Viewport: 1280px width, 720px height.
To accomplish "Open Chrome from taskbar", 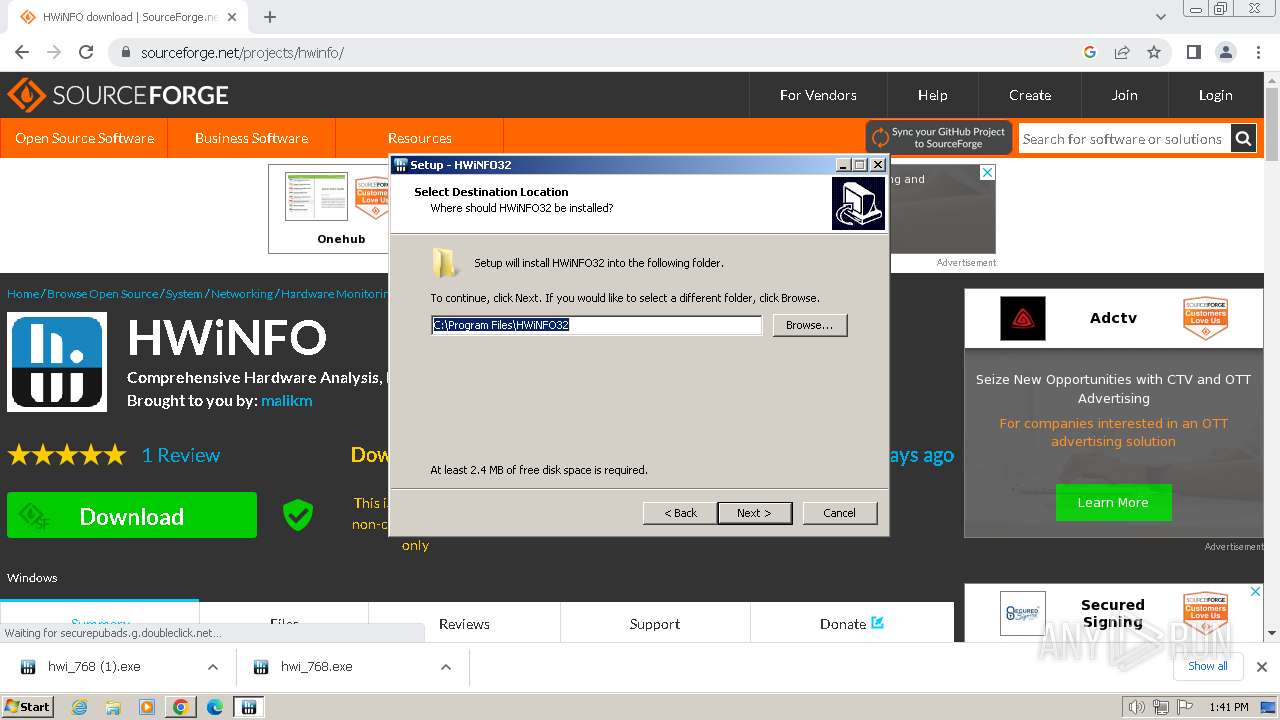I will (180, 707).
